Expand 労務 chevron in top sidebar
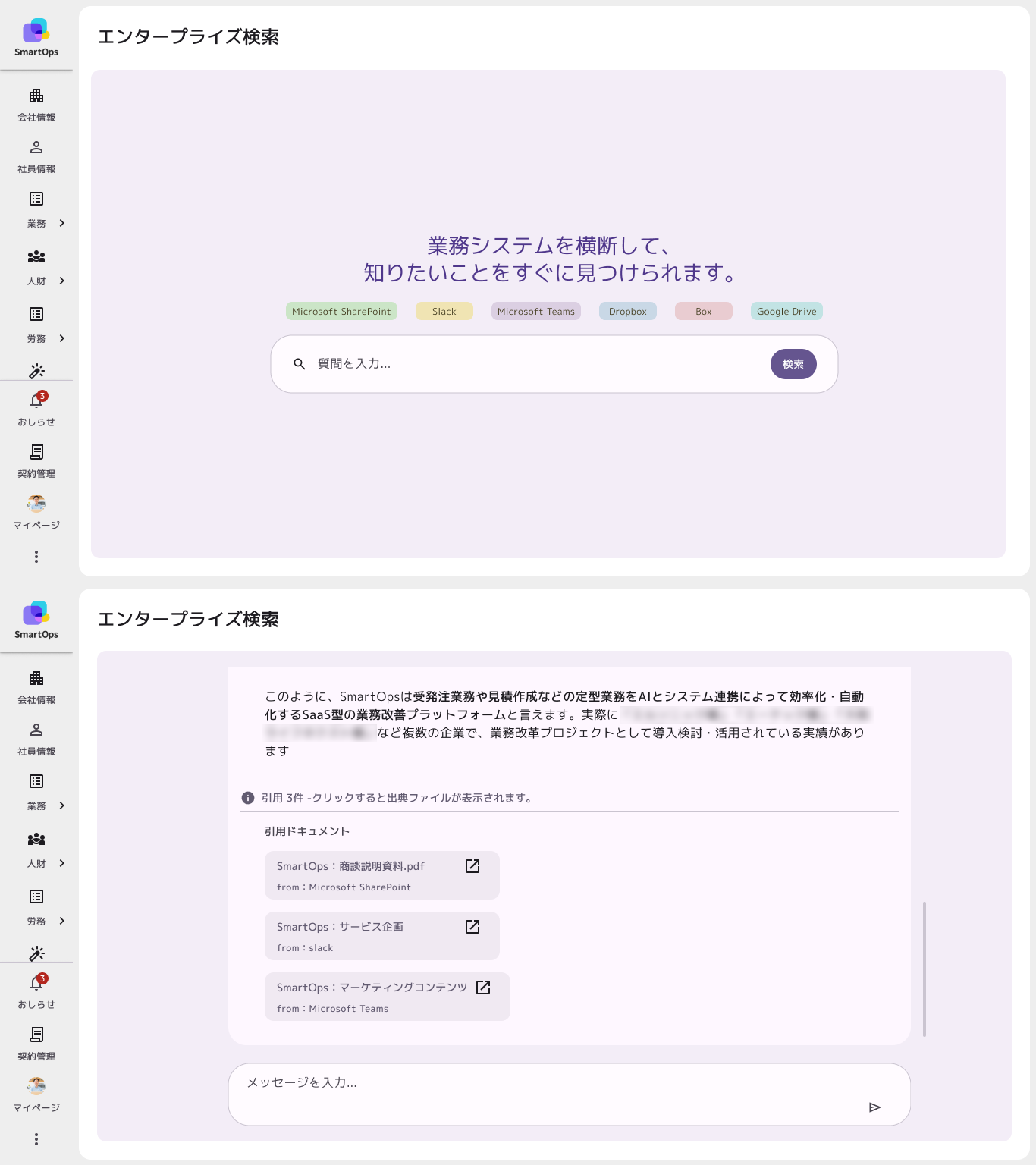Screen dimensions: 1036x1165 62,338
